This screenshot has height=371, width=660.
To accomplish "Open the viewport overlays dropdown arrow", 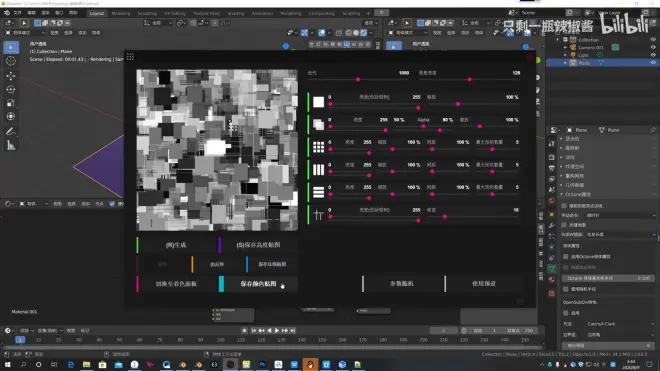I will pyautogui.click(x=330, y=32).
